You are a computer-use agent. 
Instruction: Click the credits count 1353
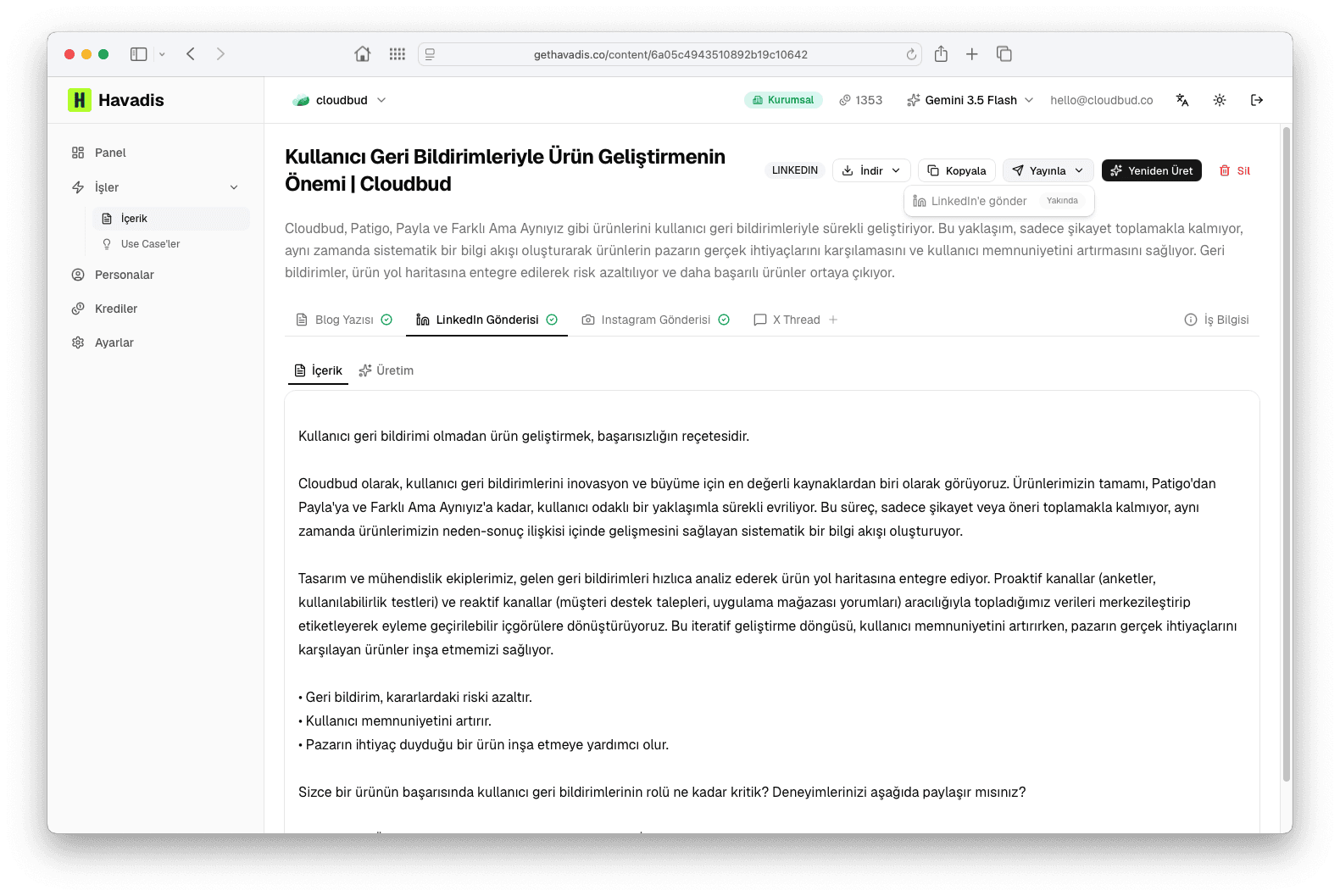[861, 100]
